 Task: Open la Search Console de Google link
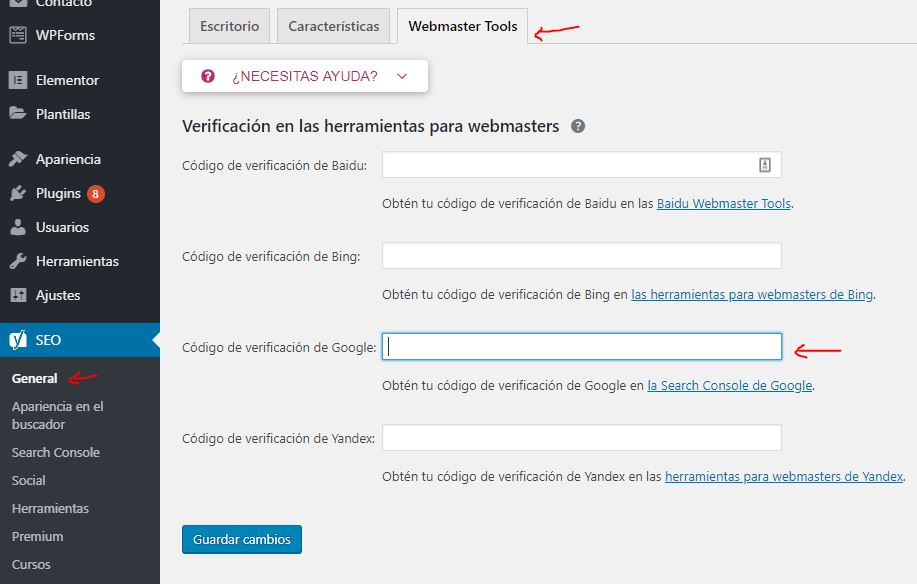(x=730, y=385)
